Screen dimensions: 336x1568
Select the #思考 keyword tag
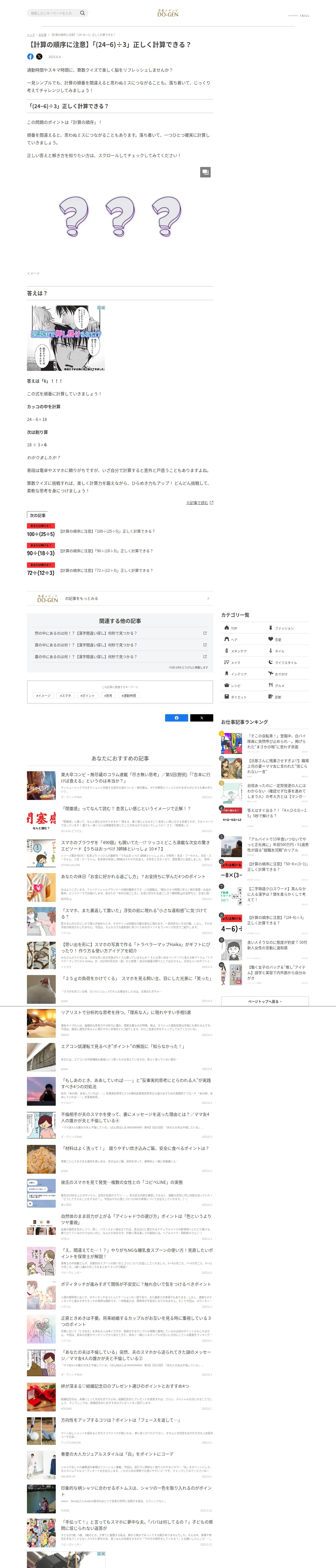tap(108, 695)
